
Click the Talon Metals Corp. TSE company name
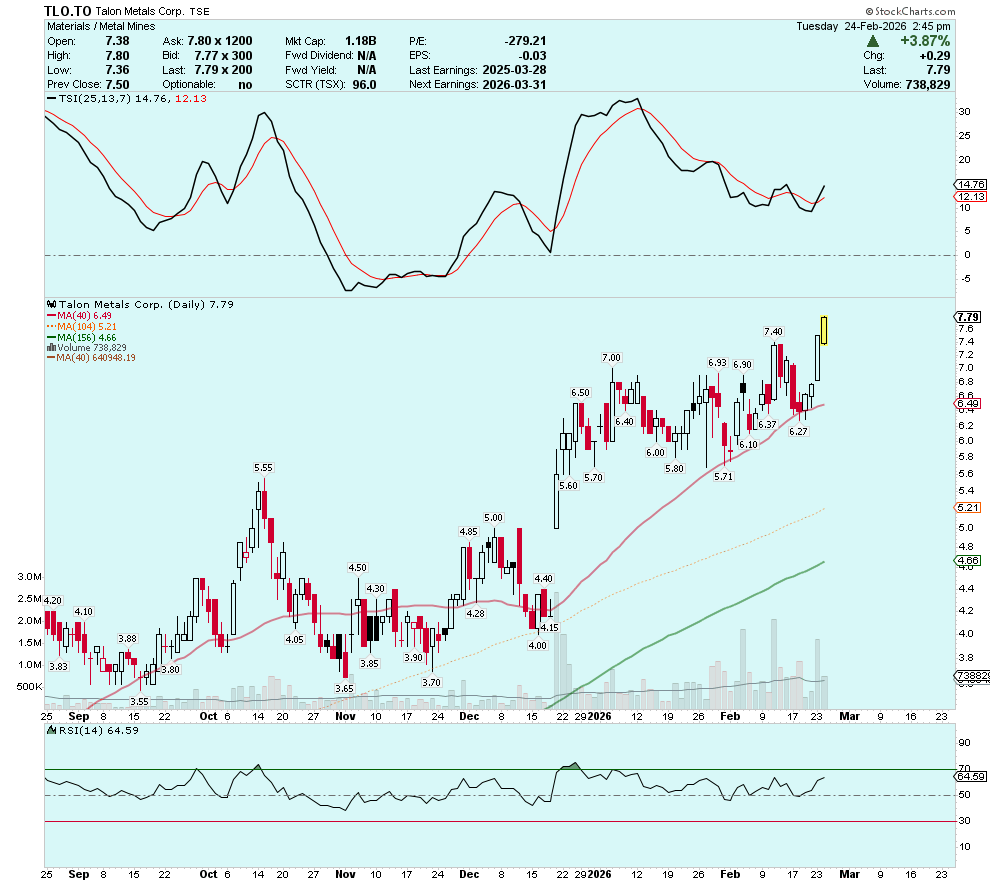click(x=153, y=11)
